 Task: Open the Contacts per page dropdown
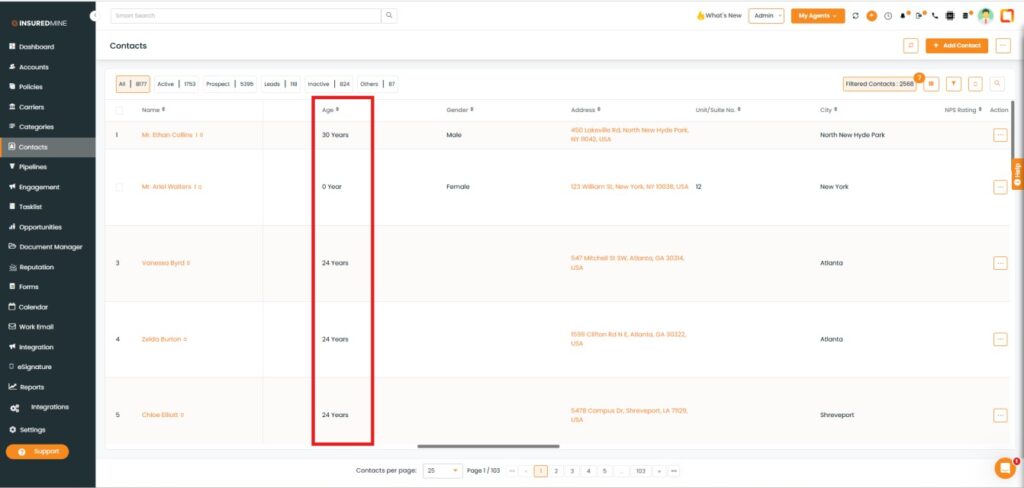[443, 470]
